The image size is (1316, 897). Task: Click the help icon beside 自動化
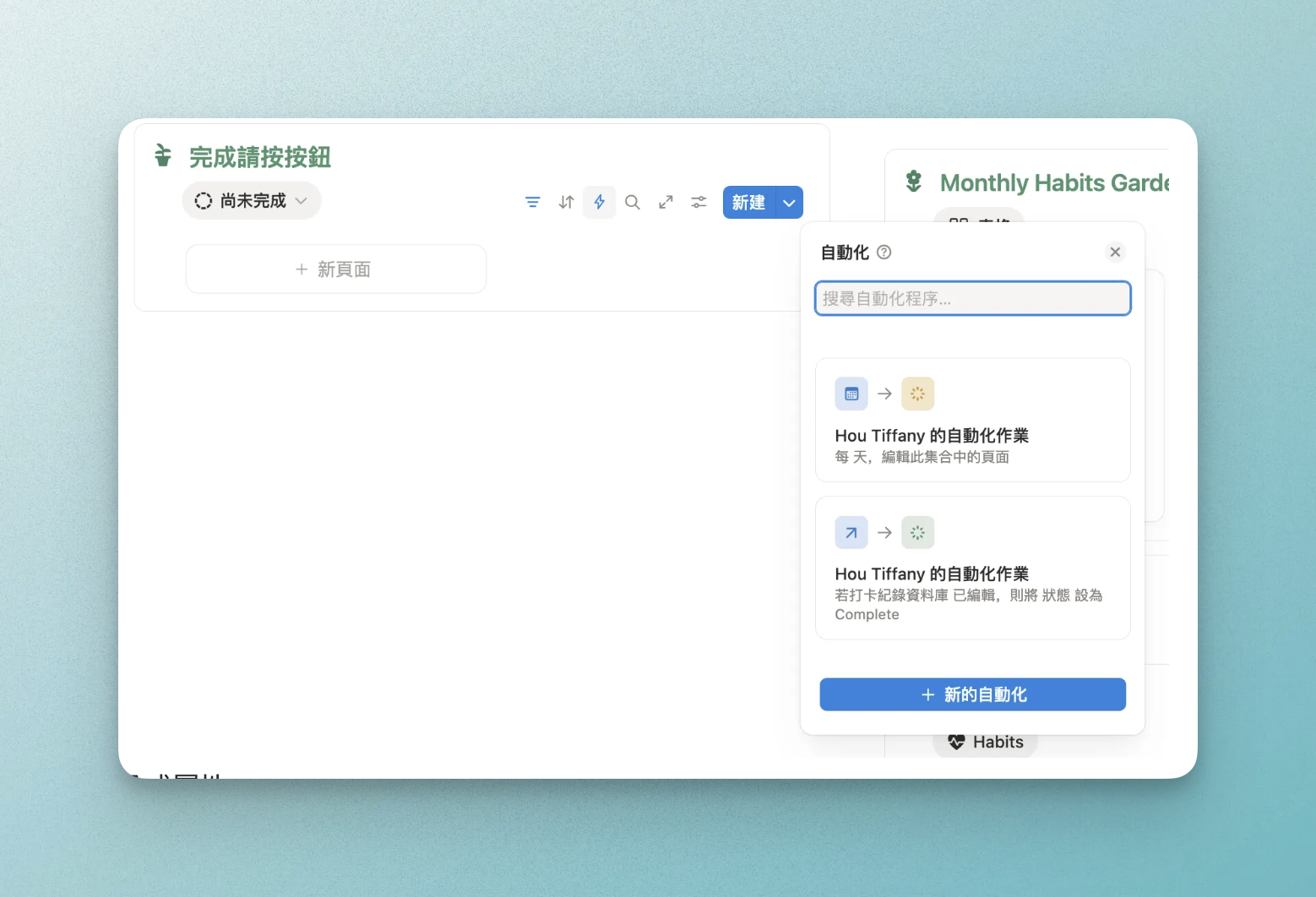pyautogui.click(x=884, y=253)
